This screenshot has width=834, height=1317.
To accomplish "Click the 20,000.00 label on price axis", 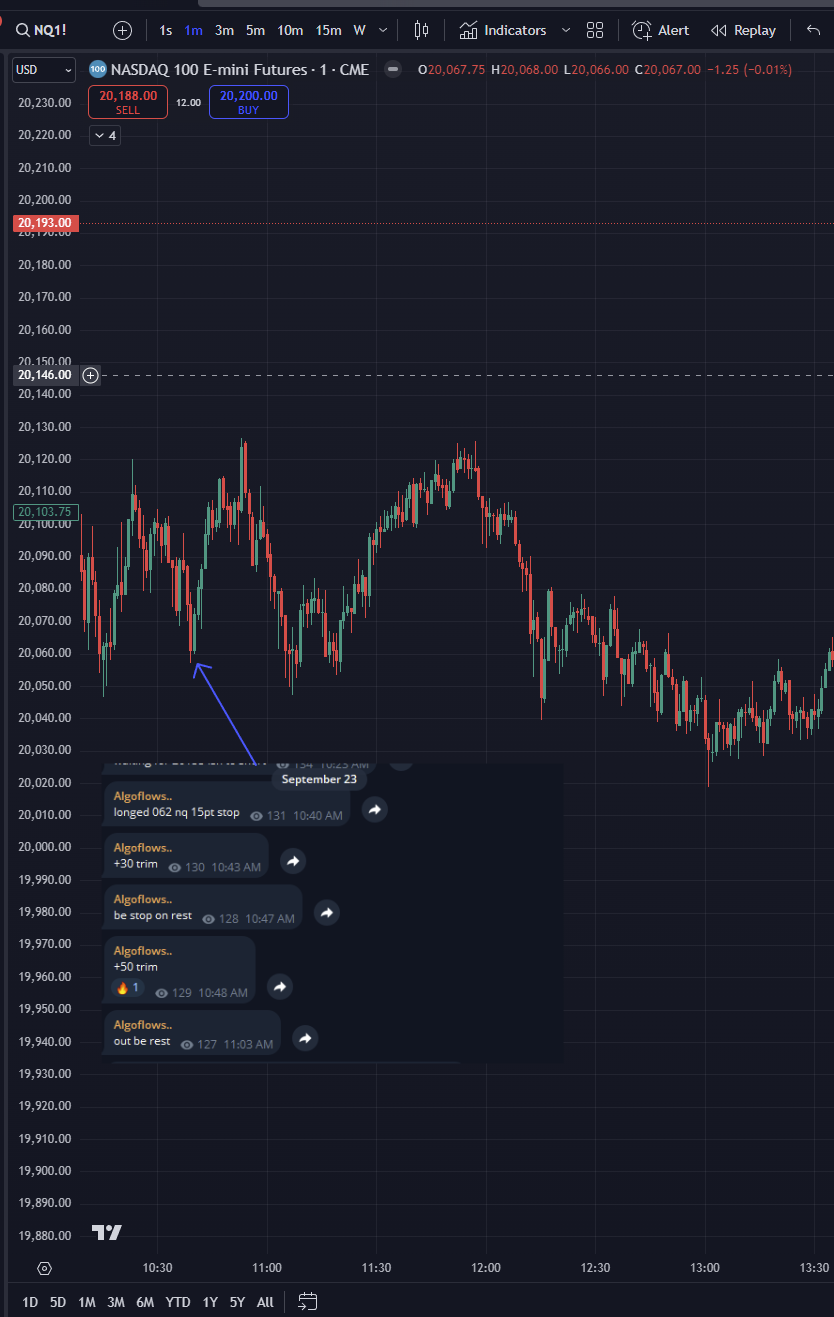I will [x=45, y=847].
